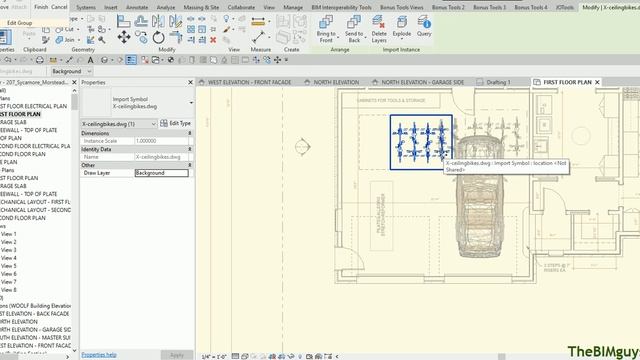640x360 pixels.
Task: Open the Annotate ribbon tab
Action: (x=137, y=7)
